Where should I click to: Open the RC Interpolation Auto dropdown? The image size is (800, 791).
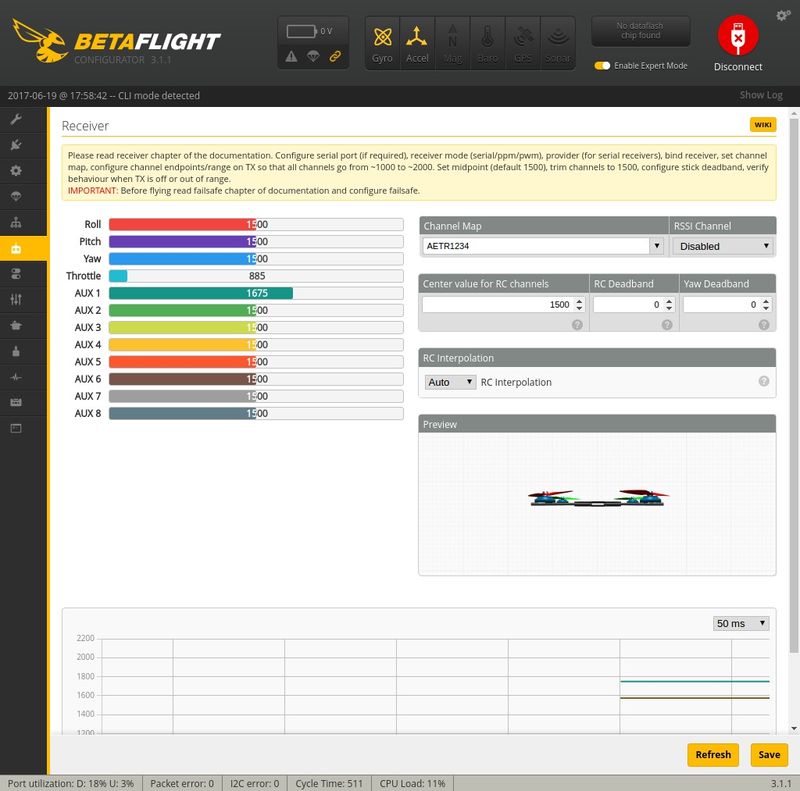point(450,382)
